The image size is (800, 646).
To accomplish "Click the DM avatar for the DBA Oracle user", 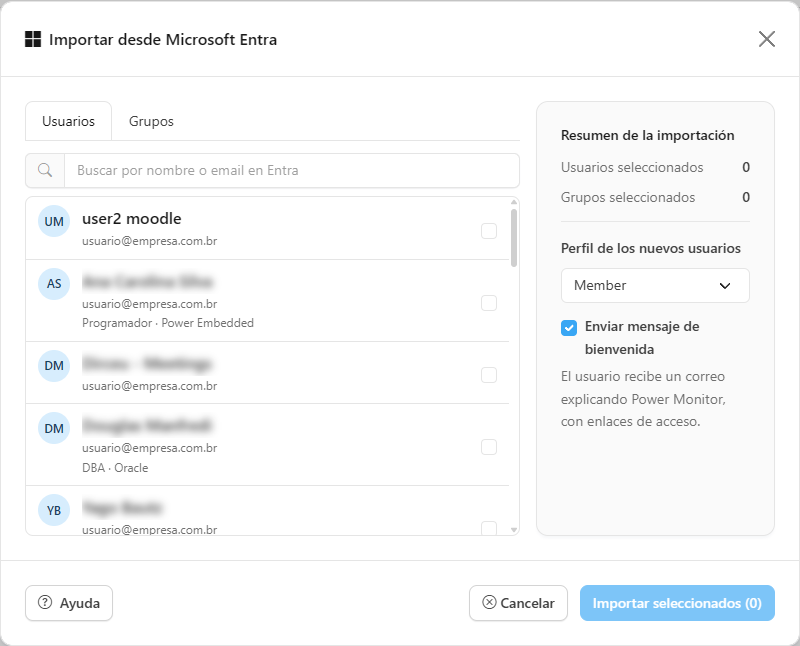I will 54,428.
